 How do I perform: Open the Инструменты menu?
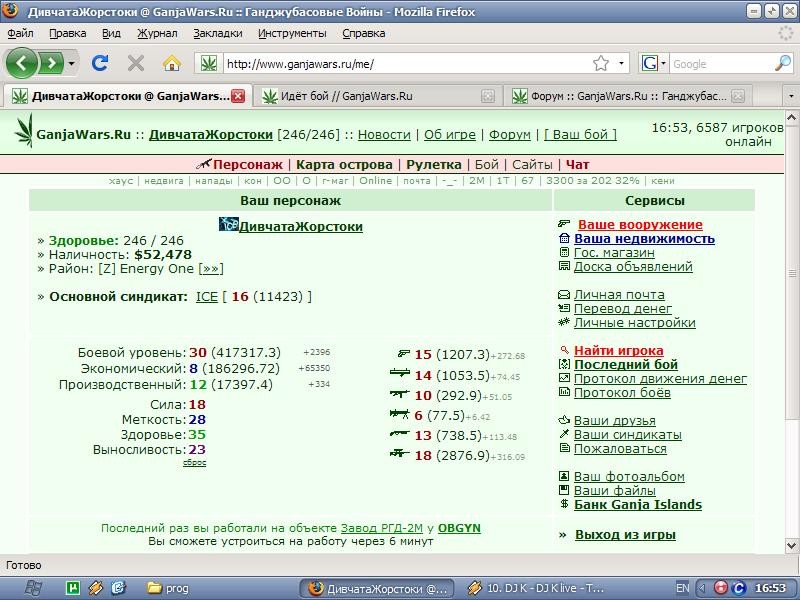point(292,33)
